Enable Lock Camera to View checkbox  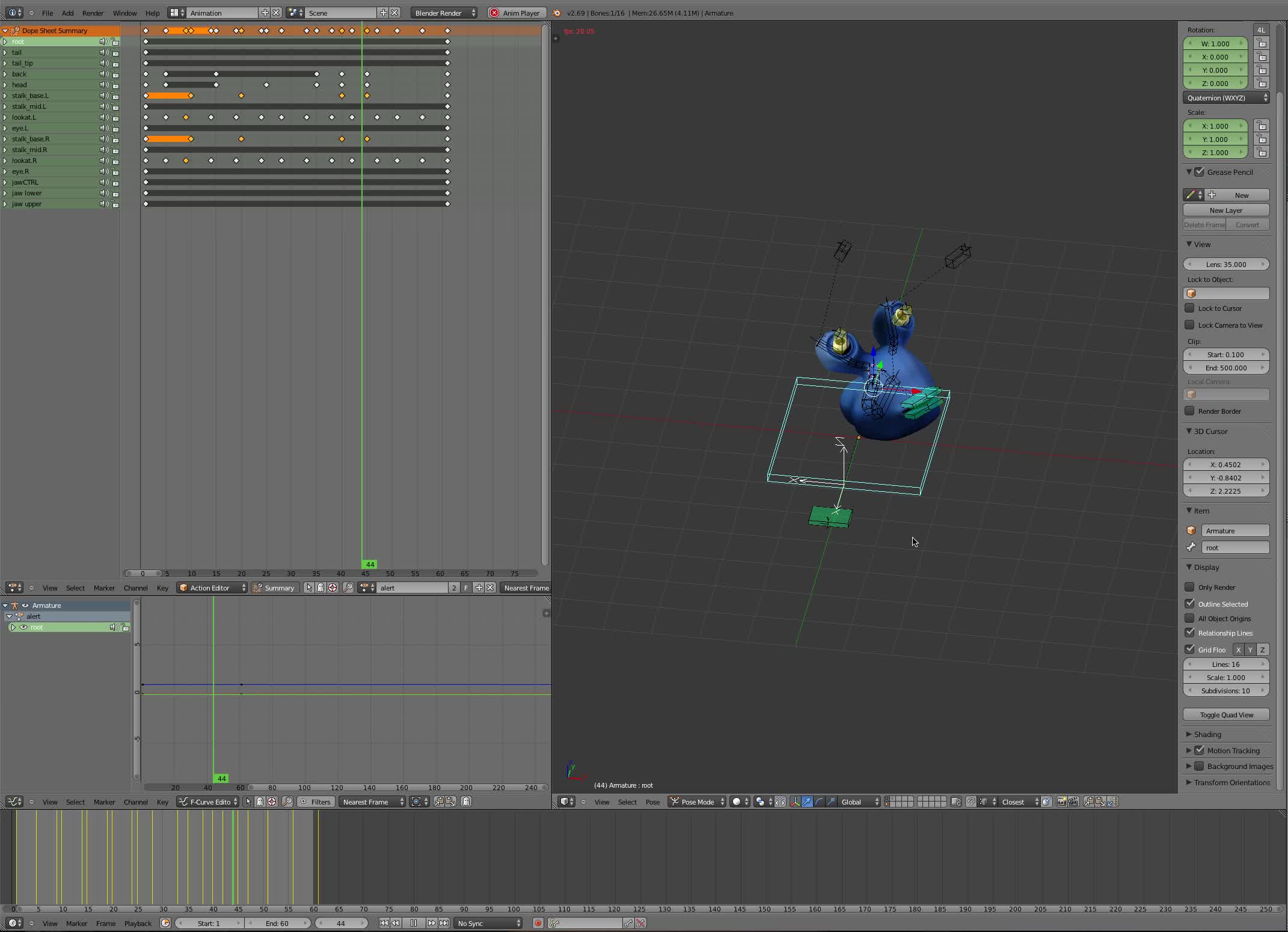[1189, 325]
